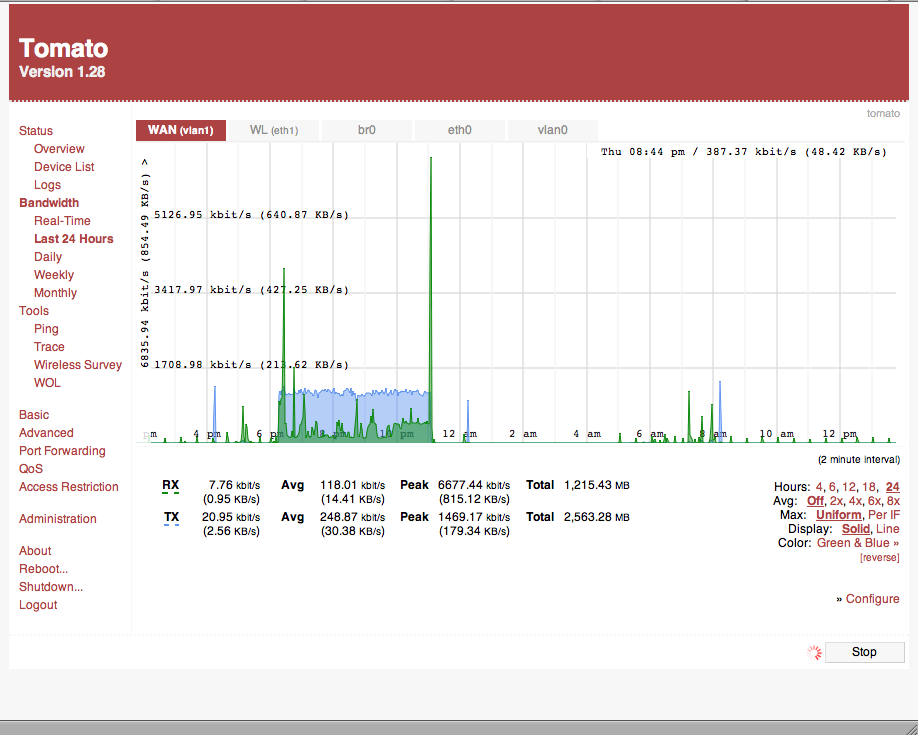Click the loading spinner icon beside Stop

click(x=815, y=652)
